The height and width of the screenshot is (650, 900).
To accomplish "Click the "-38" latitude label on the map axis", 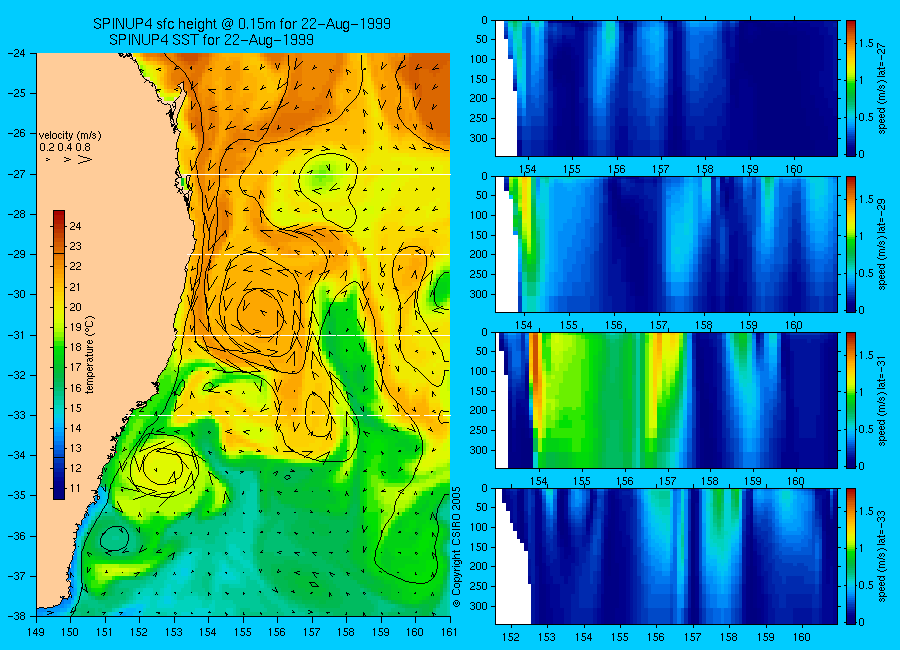I will point(15,616).
